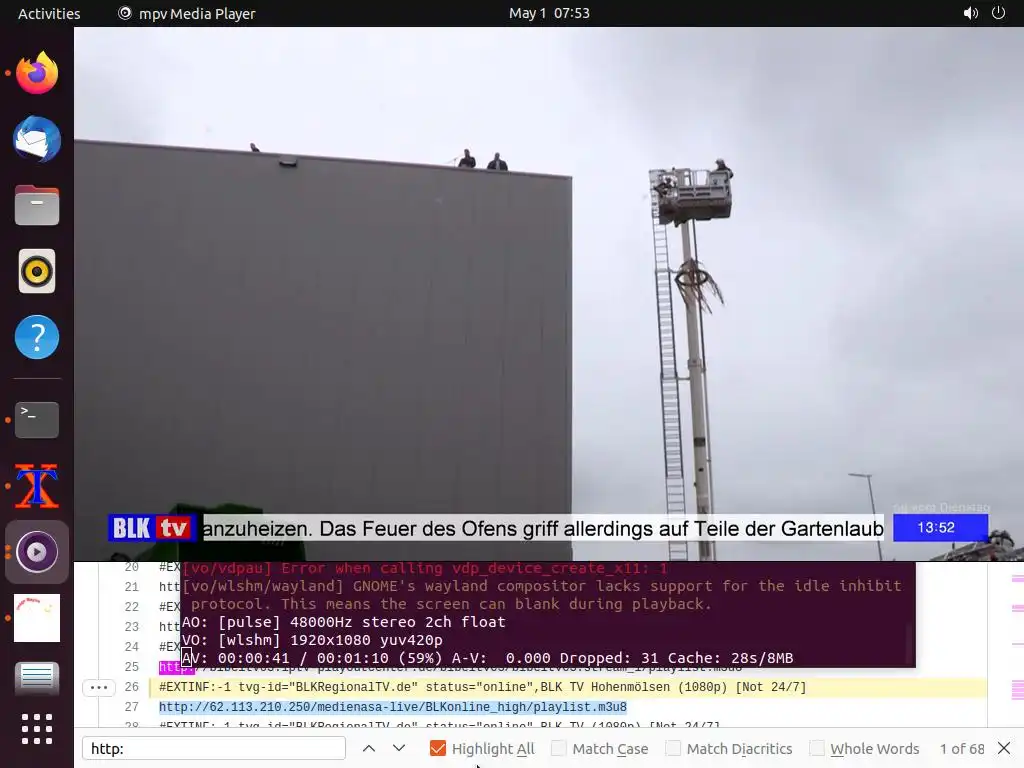Image resolution: width=1024 pixels, height=768 pixels.
Task: Open the Files manager in dock
Action: tap(37, 205)
